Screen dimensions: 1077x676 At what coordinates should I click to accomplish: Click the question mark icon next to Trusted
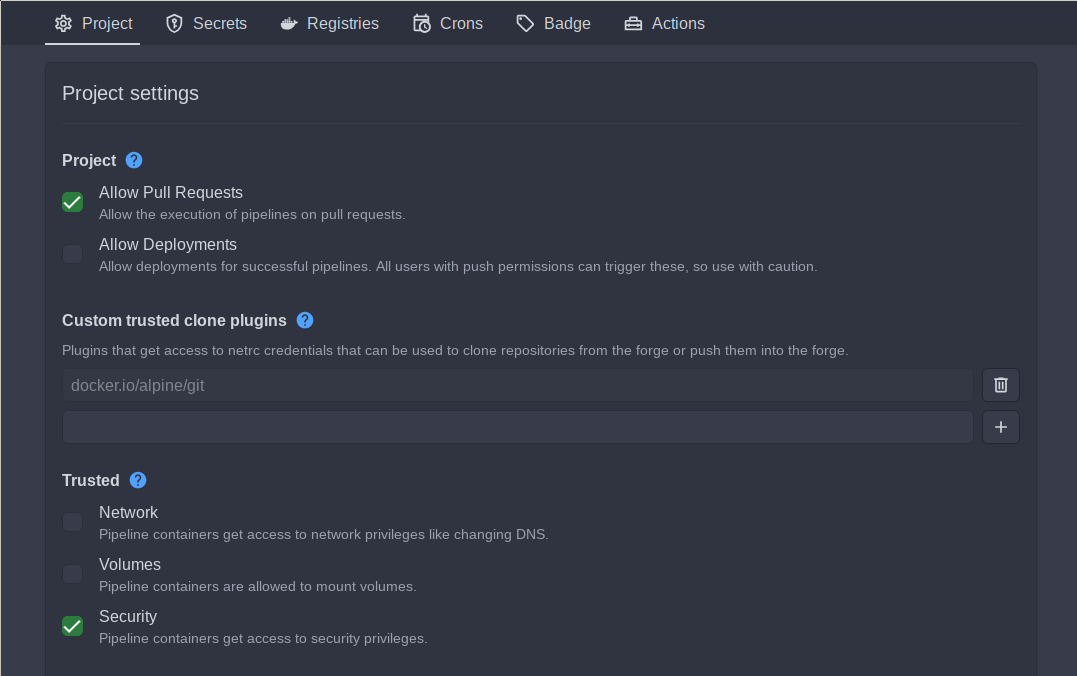[137, 480]
